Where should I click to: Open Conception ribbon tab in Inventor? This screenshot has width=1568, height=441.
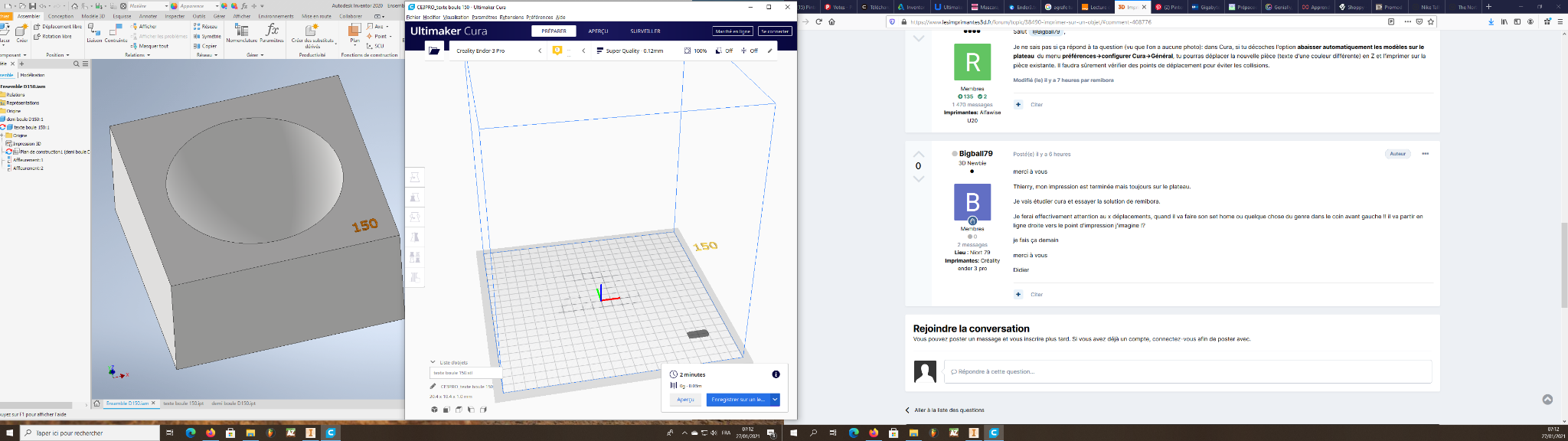pyautogui.click(x=61, y=16)
